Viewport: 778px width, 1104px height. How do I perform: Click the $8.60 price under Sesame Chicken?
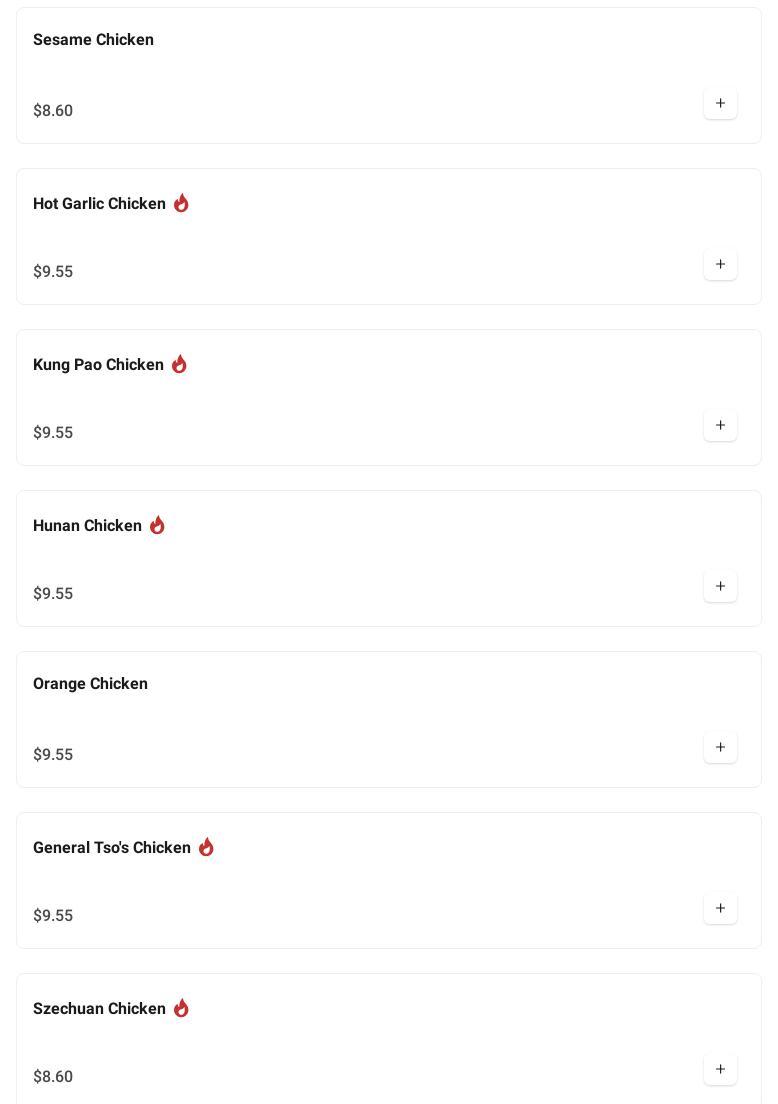(53, 111)
